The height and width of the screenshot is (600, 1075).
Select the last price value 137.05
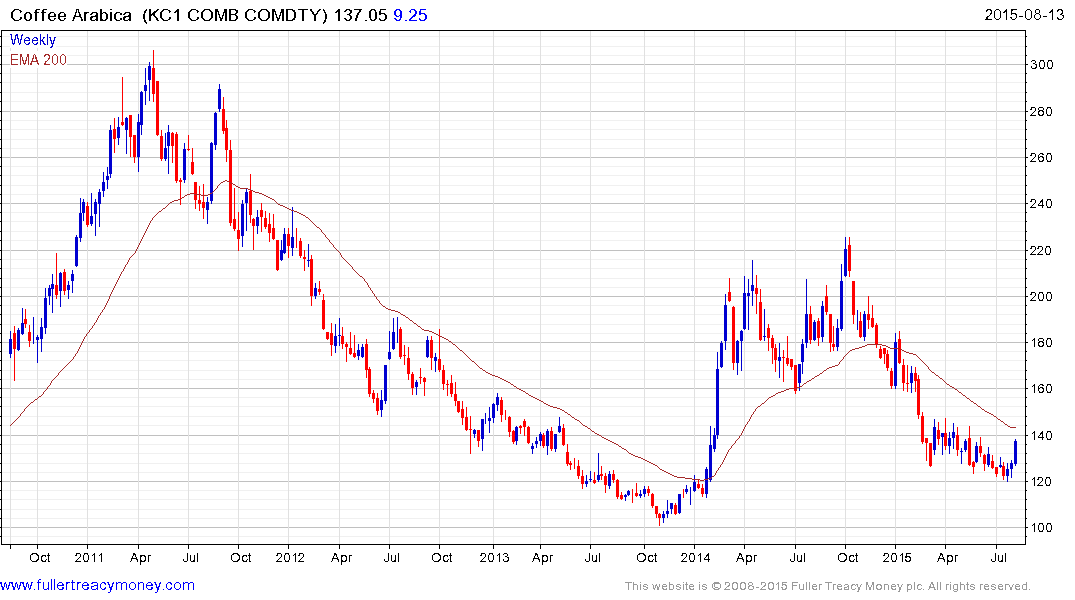361,15
